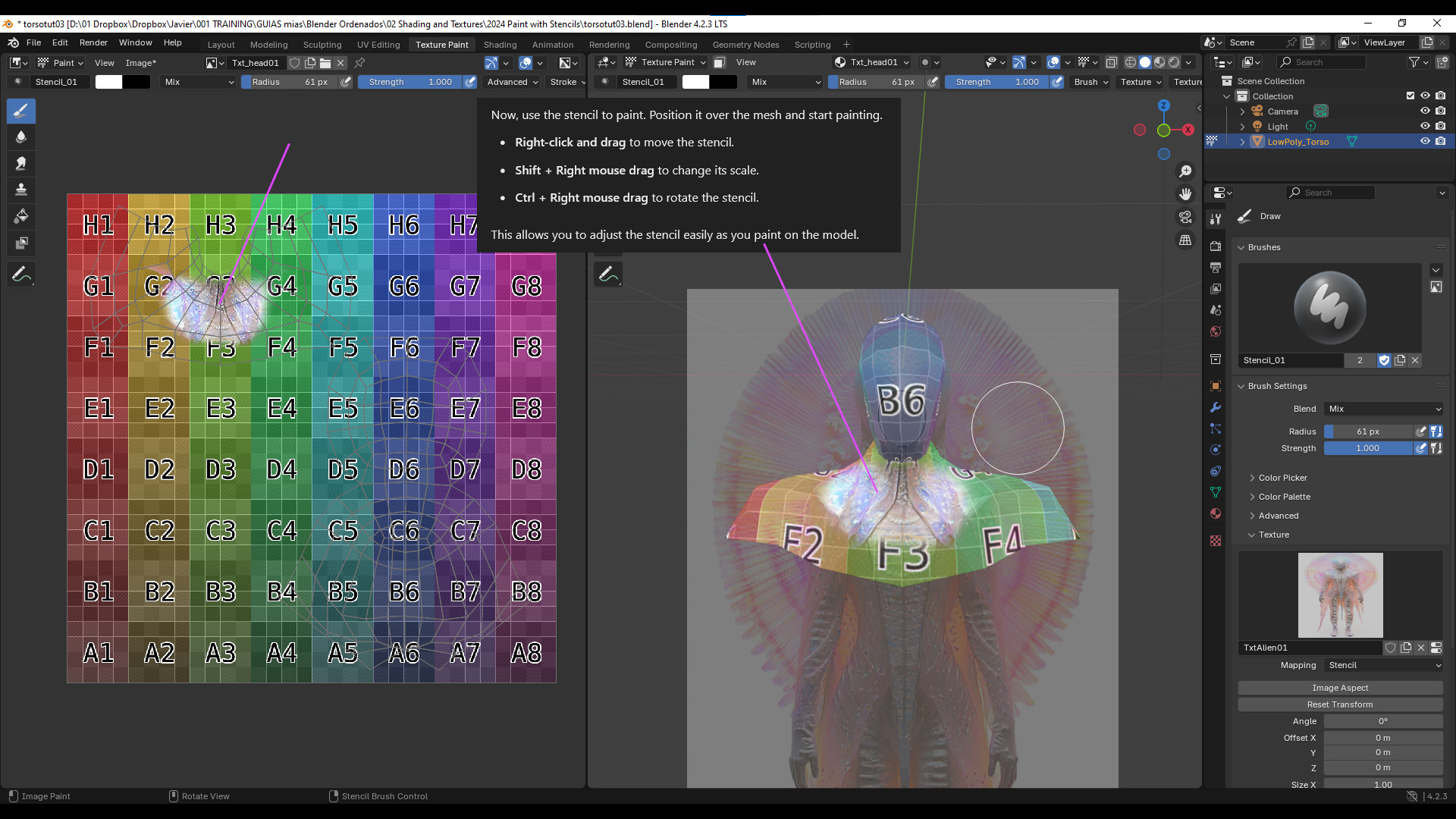Open the Tool properties tab
Screen dimensions: 1456x819
pyautogui.click(x=1216, y=218)
